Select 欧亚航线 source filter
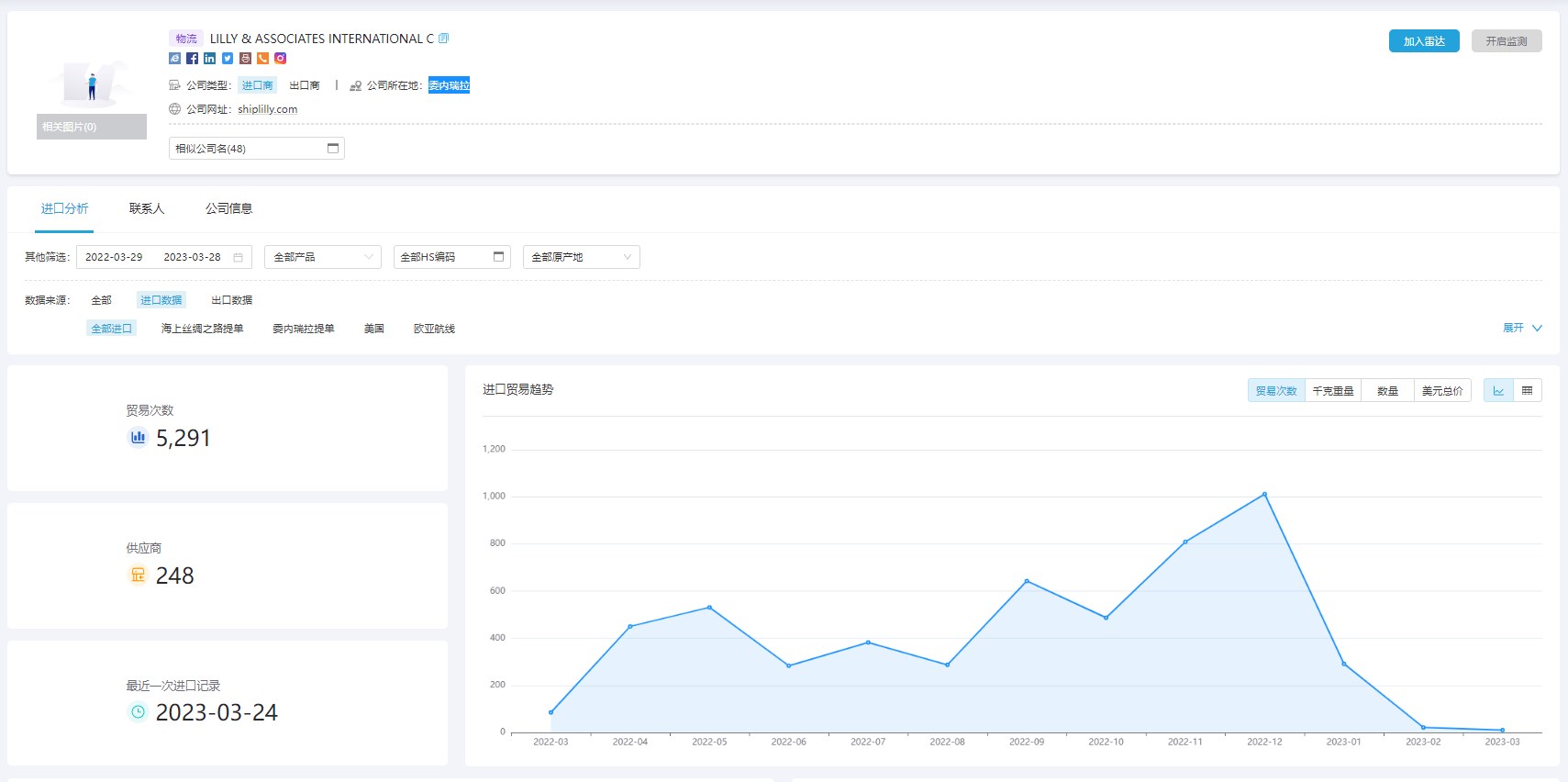The height and width of the screenshot is (782, 1568). tap(435, 329)
